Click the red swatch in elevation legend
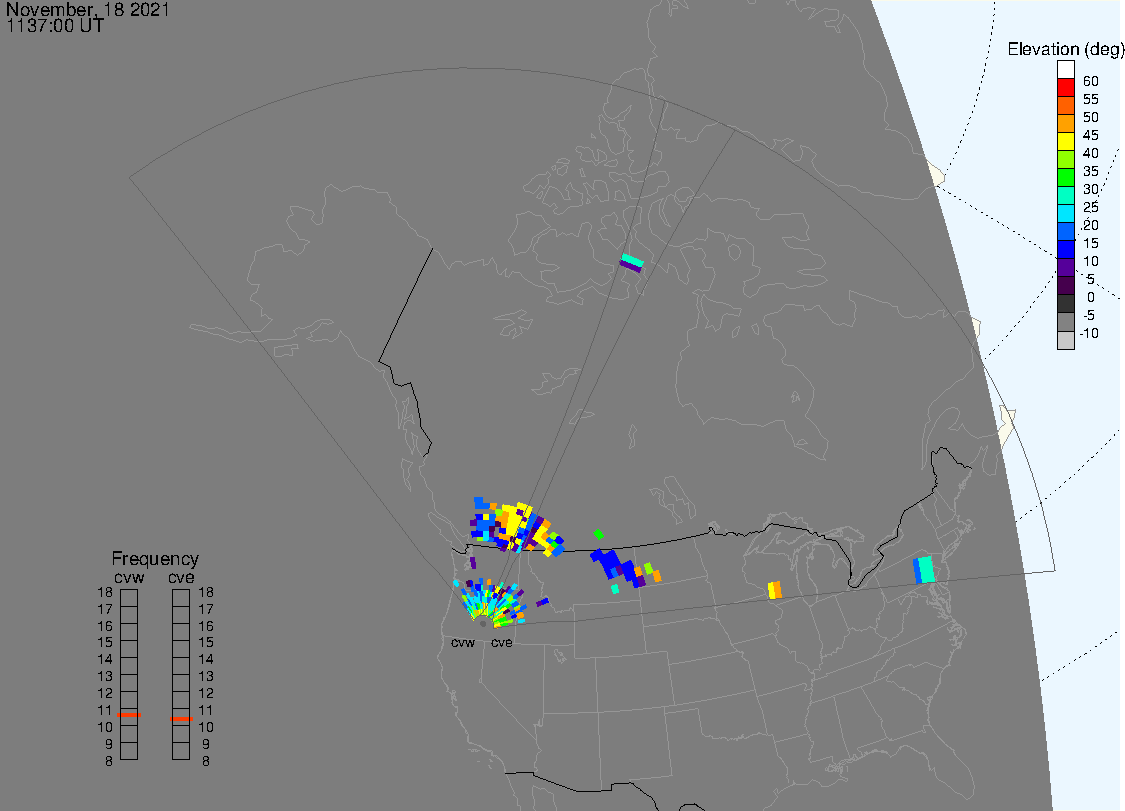The width and height of the screenshot is (1125, 811). point(1065,88)
